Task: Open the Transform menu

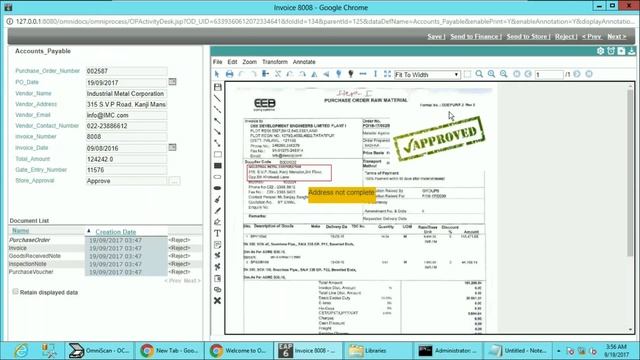Action: (275, 62)
